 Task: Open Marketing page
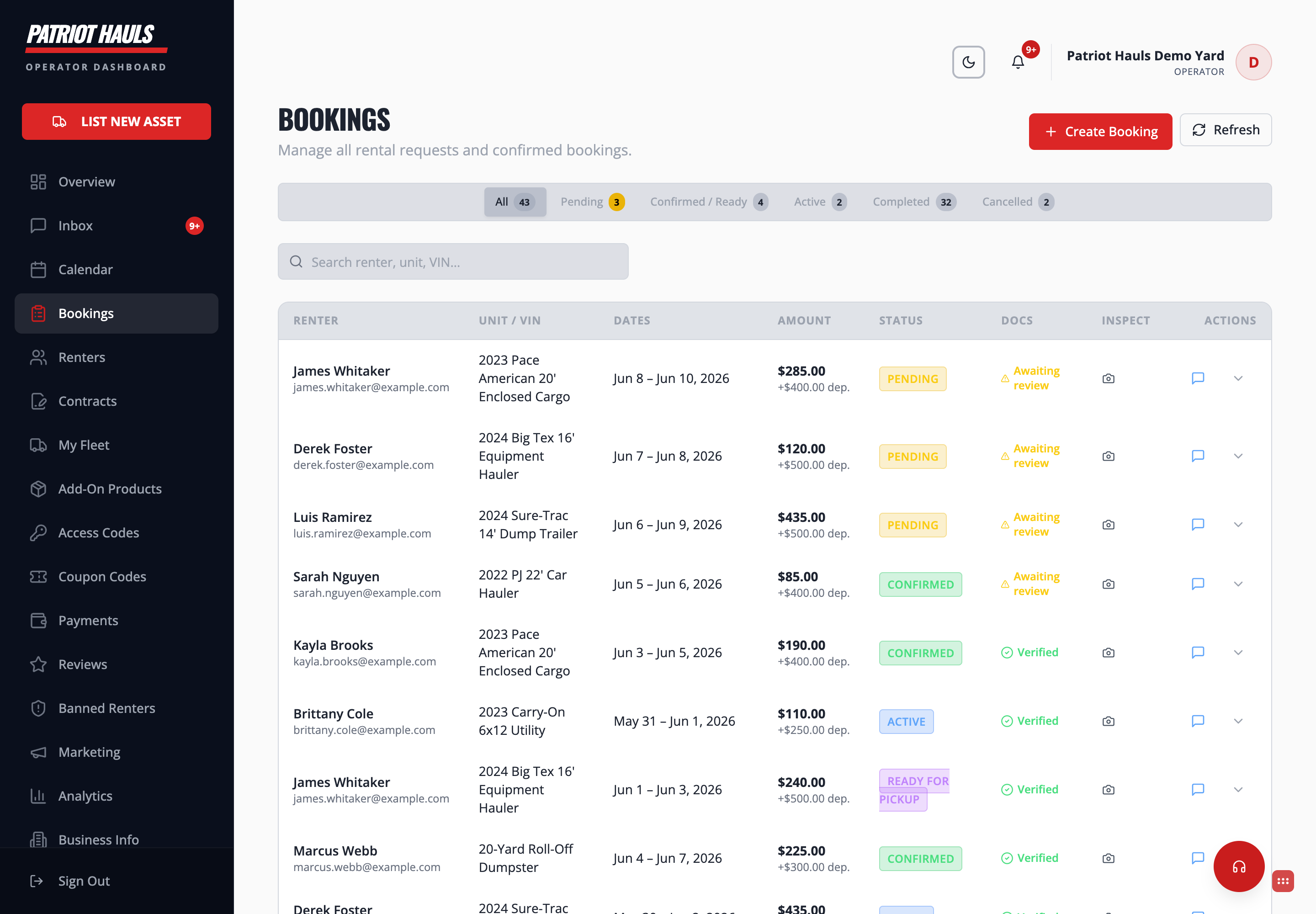116,753
